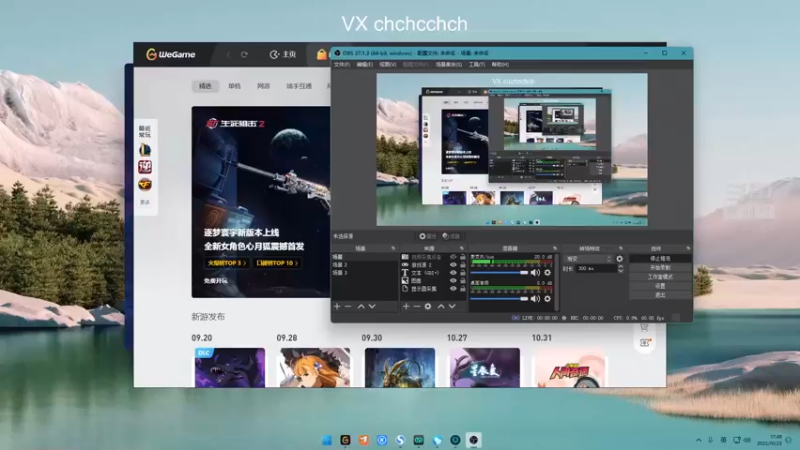The height and width of the screenshot is (450, 800).
Task: Toggle lock on display capture source
Action: pyautogui.click(x=463, y=289)
